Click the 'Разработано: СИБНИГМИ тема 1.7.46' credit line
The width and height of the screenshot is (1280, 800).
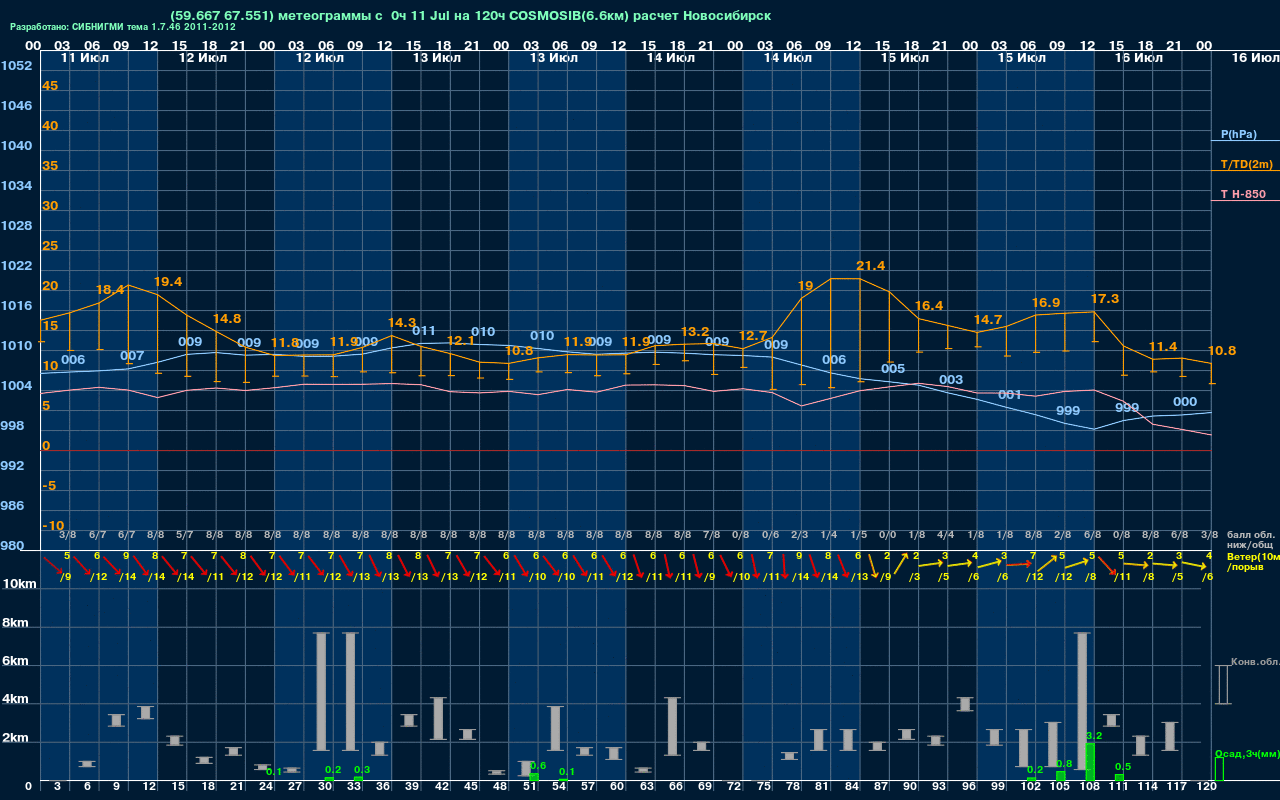tap(123, 27)
